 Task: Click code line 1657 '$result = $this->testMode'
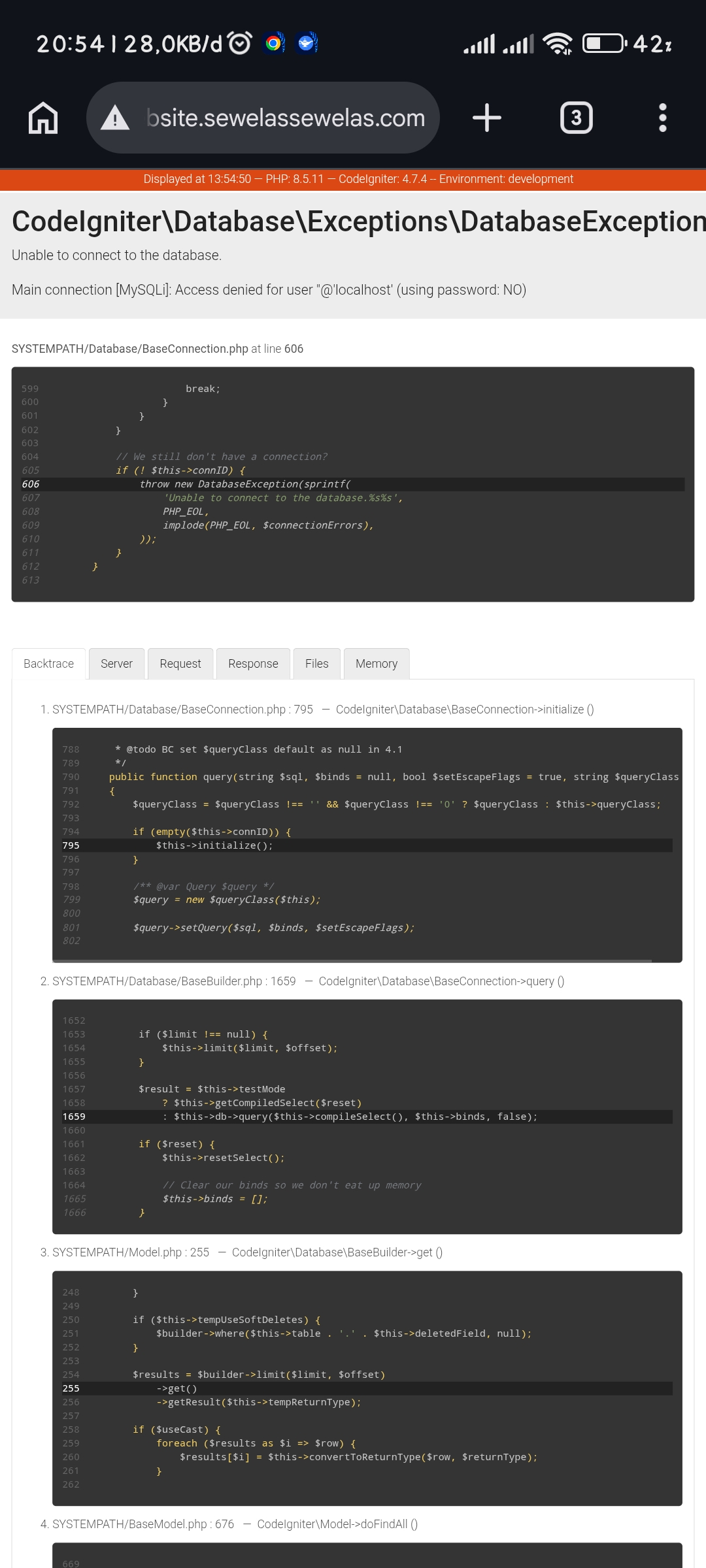(x=212, y=1089)
